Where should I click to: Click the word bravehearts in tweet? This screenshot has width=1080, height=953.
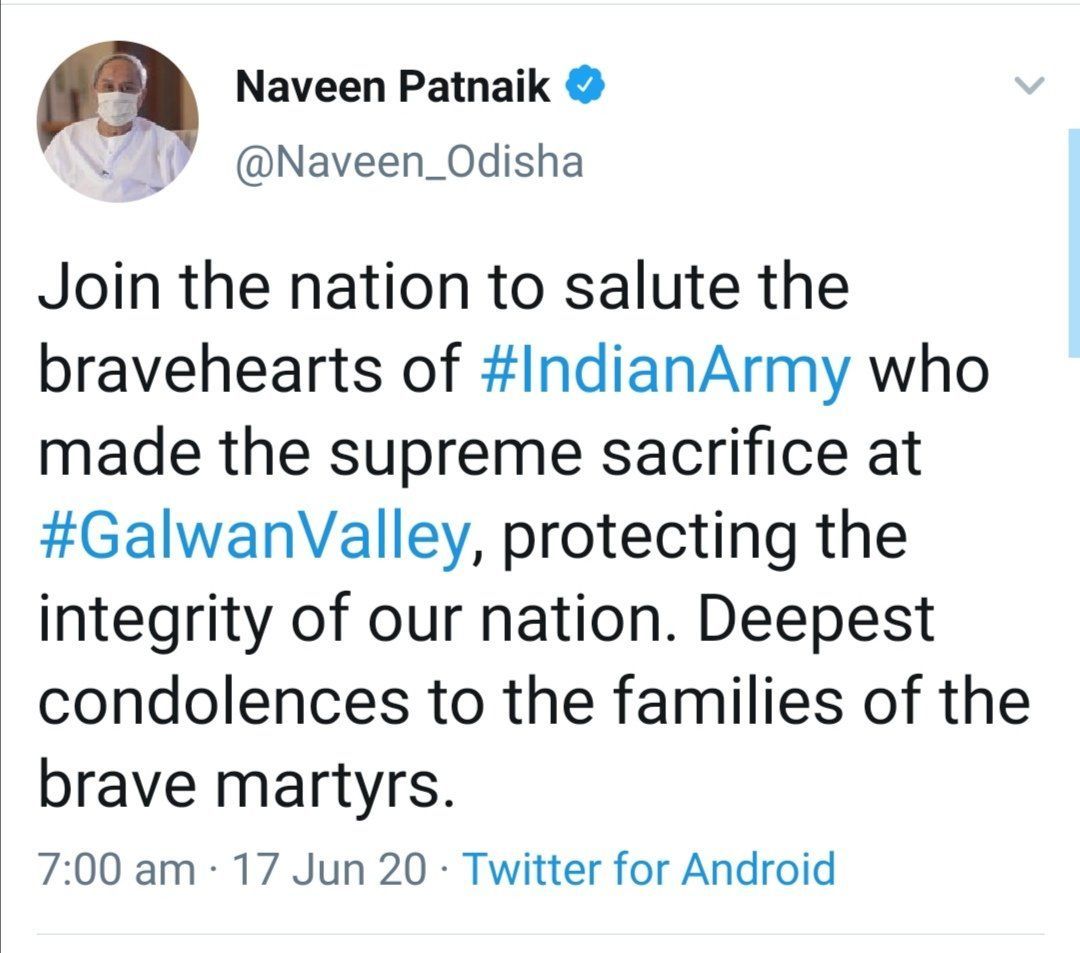tap(210, 371)
